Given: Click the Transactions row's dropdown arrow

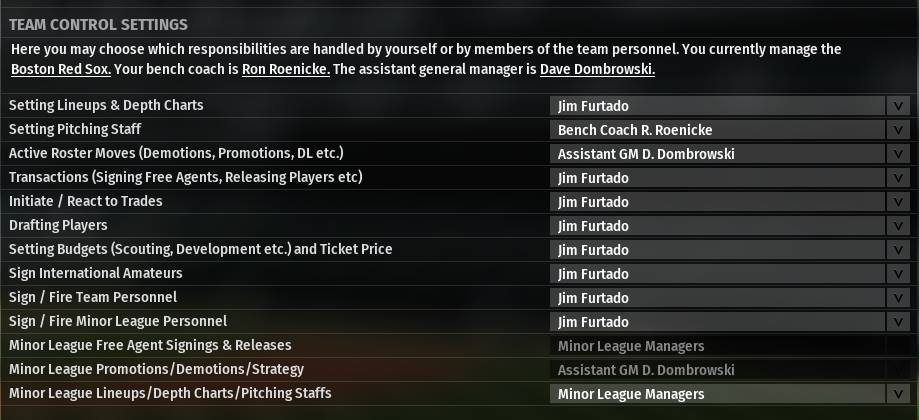Looking at the screenshot, I should 897,178.
